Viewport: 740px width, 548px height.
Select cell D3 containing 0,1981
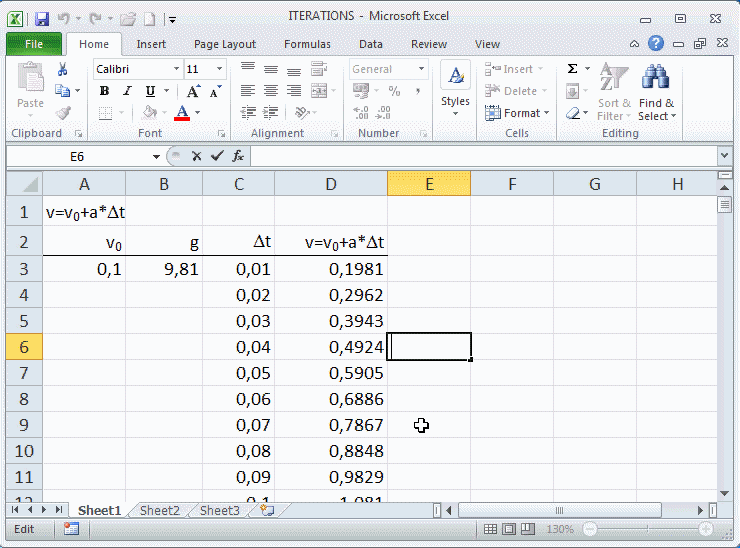pos(331,268)
